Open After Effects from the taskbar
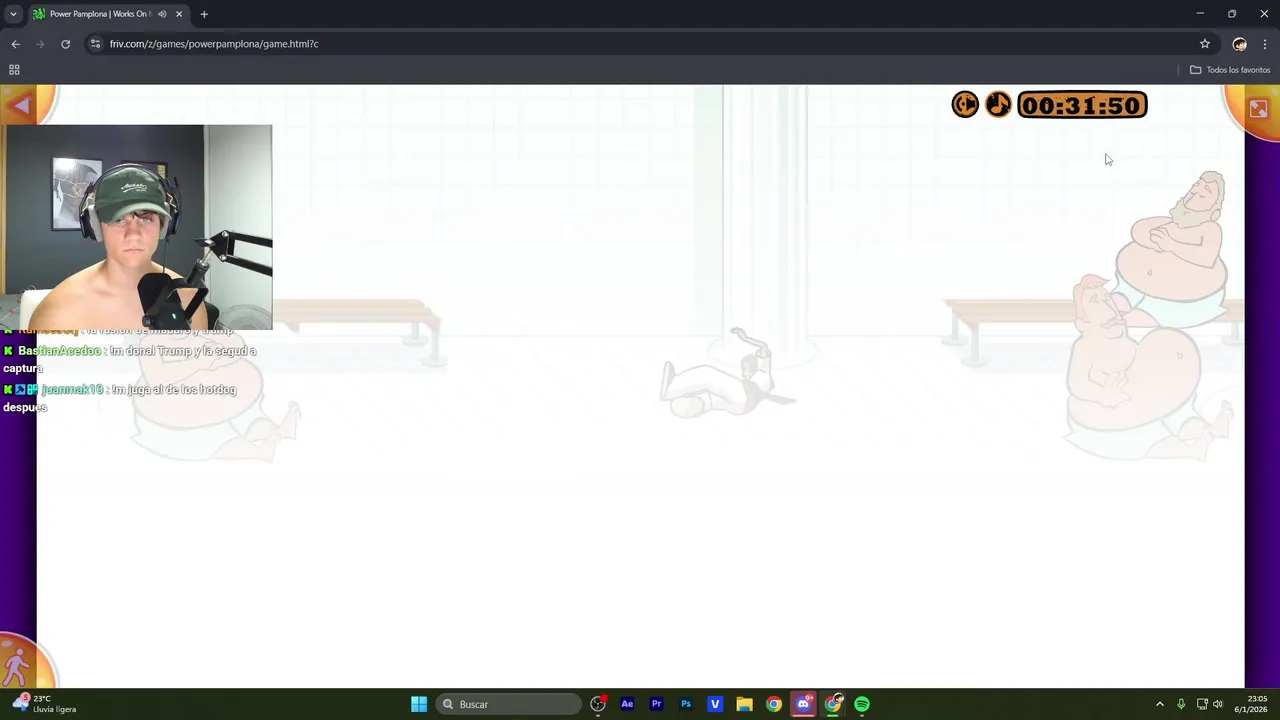The height and width of the screenshot is (720, 1280). pyautogui.click(x=627, y=704)
